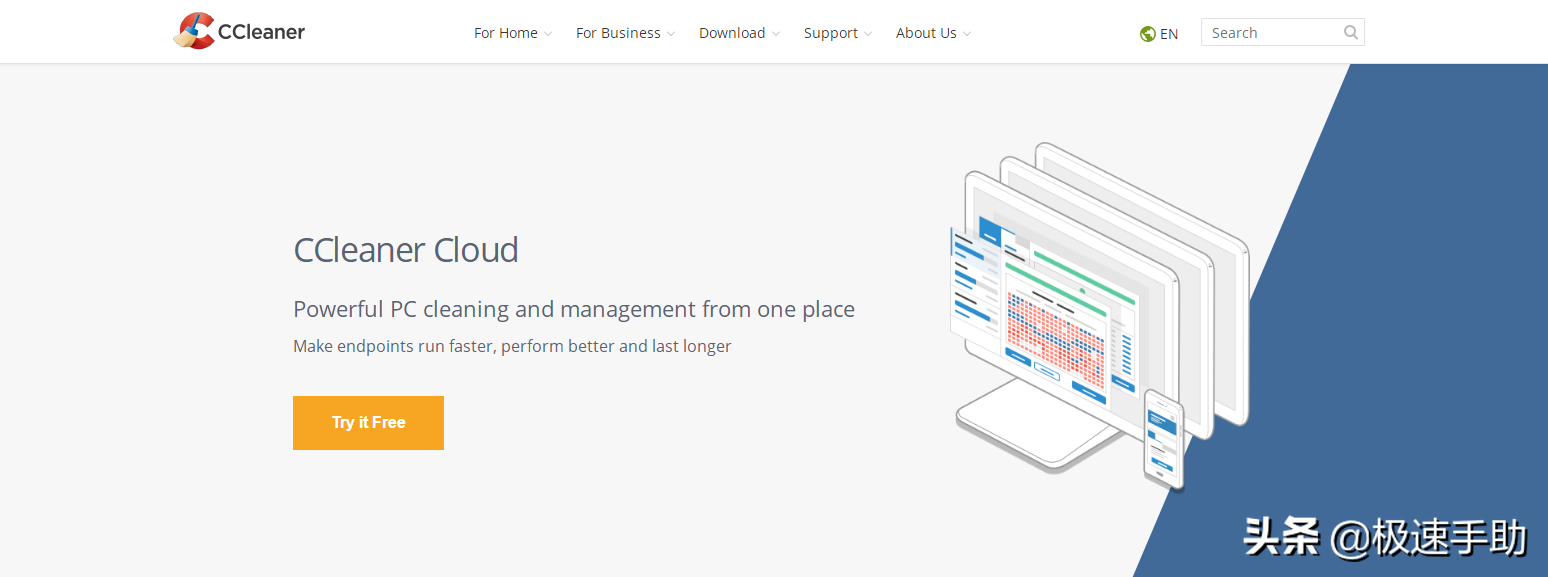Screen dimensions: 1548x577
Task: Open the Support menu
Action: coord(838,33)
